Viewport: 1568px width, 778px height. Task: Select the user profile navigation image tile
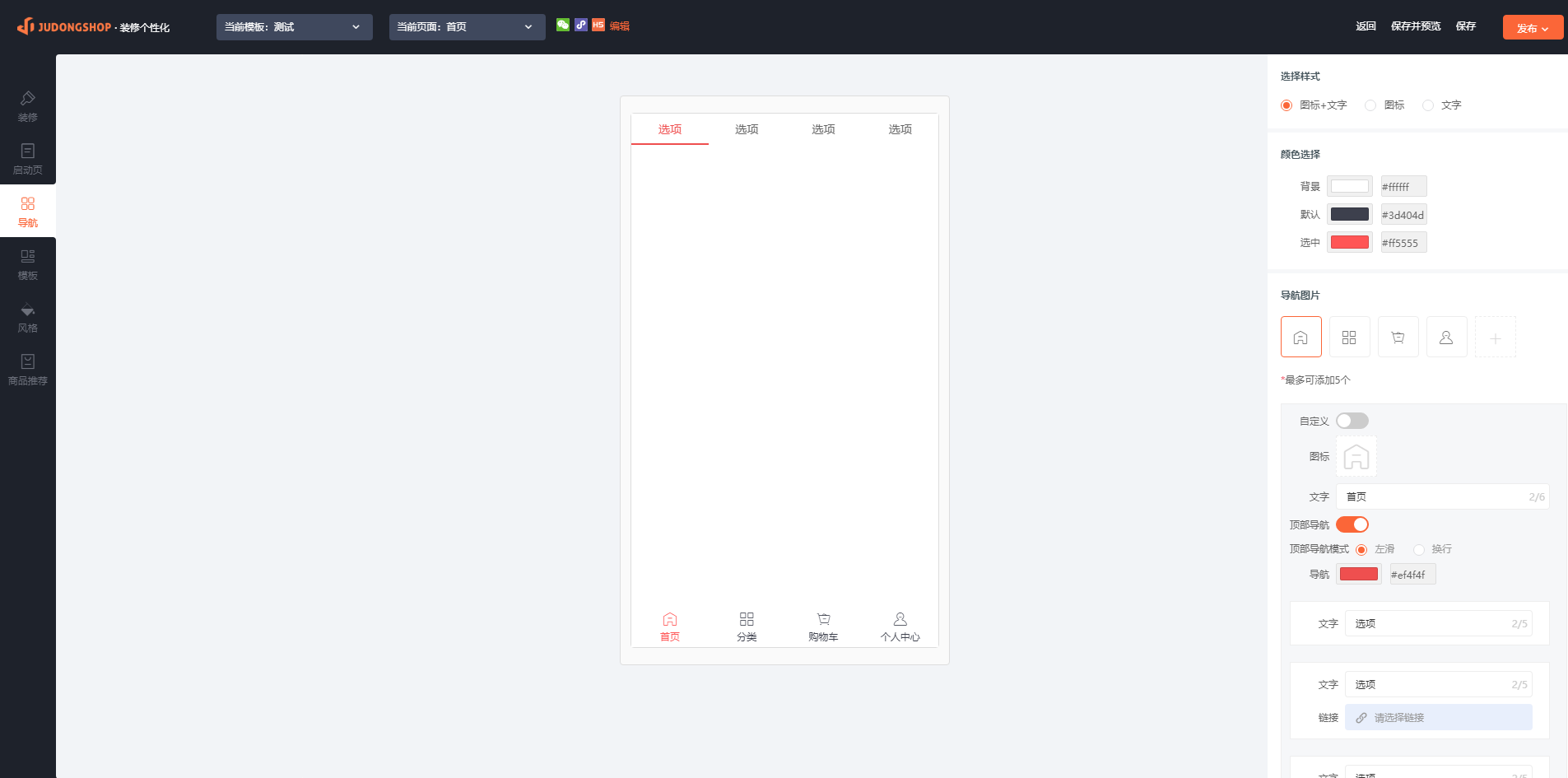click(x=1447, y=337)
